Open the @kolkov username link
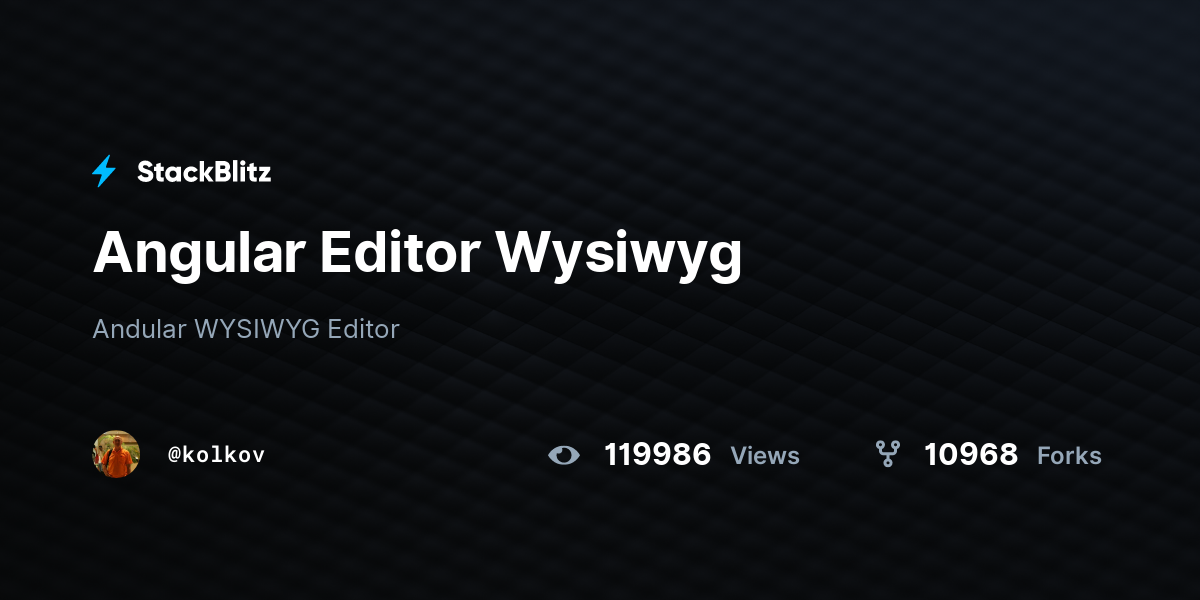Viewport: 1200px width, 600px height. 216,455
